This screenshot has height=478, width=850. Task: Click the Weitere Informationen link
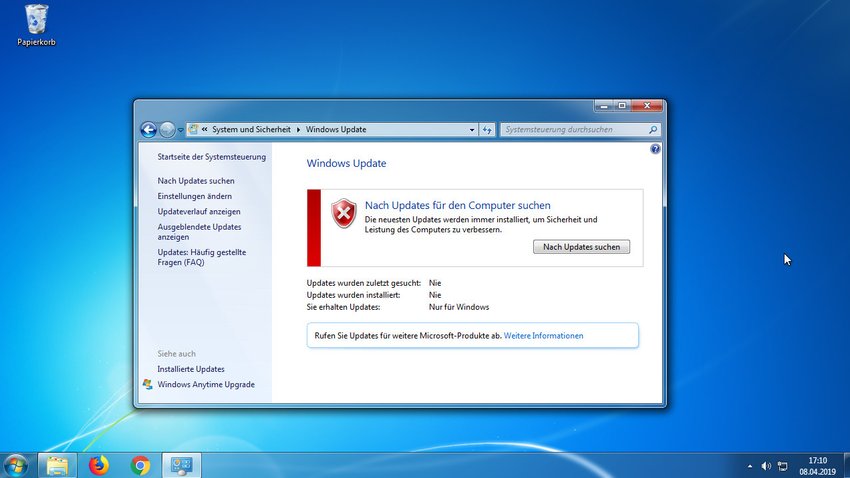(543, 335)
